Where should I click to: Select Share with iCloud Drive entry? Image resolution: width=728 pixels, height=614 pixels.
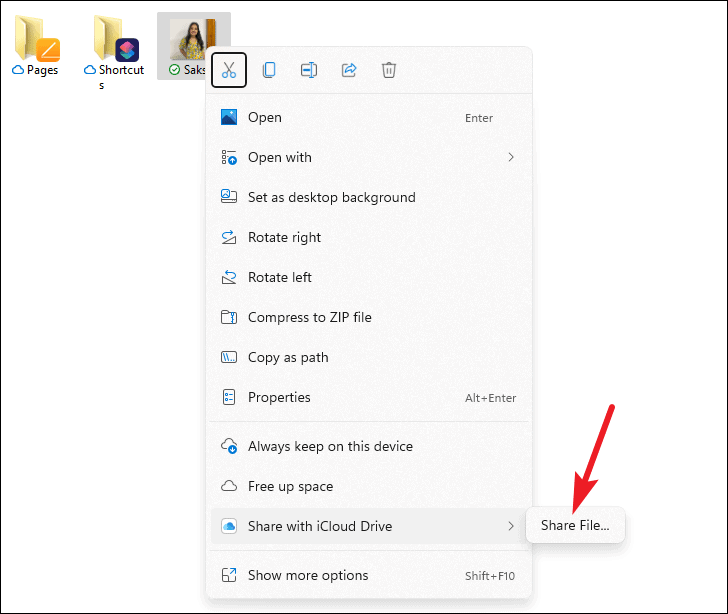[369, 526]
